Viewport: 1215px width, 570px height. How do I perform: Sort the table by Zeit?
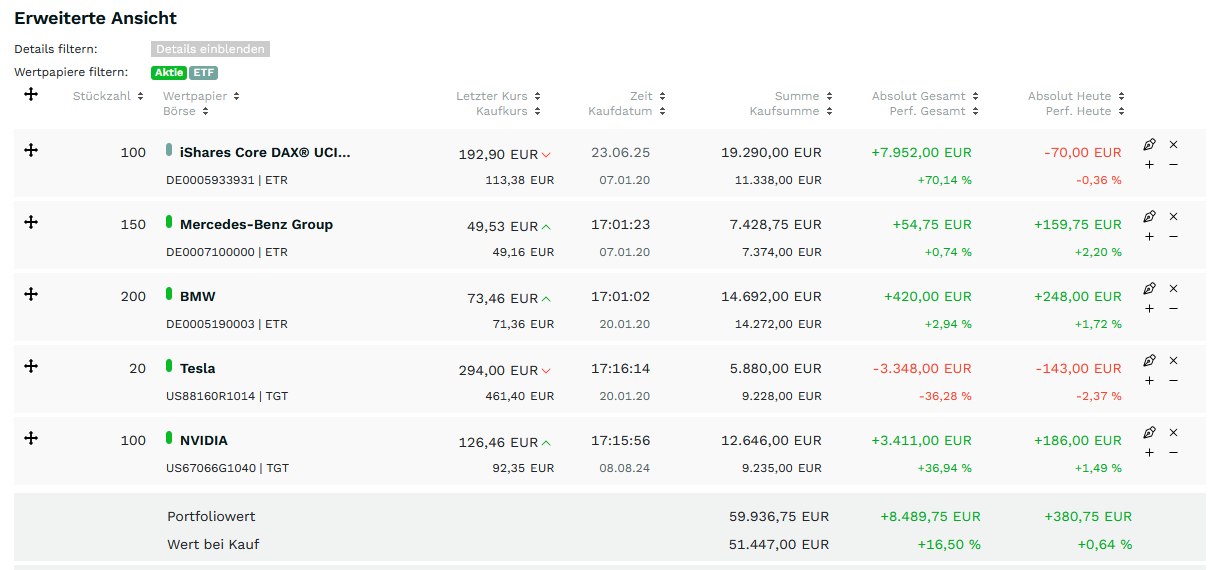tap(648, 96)
